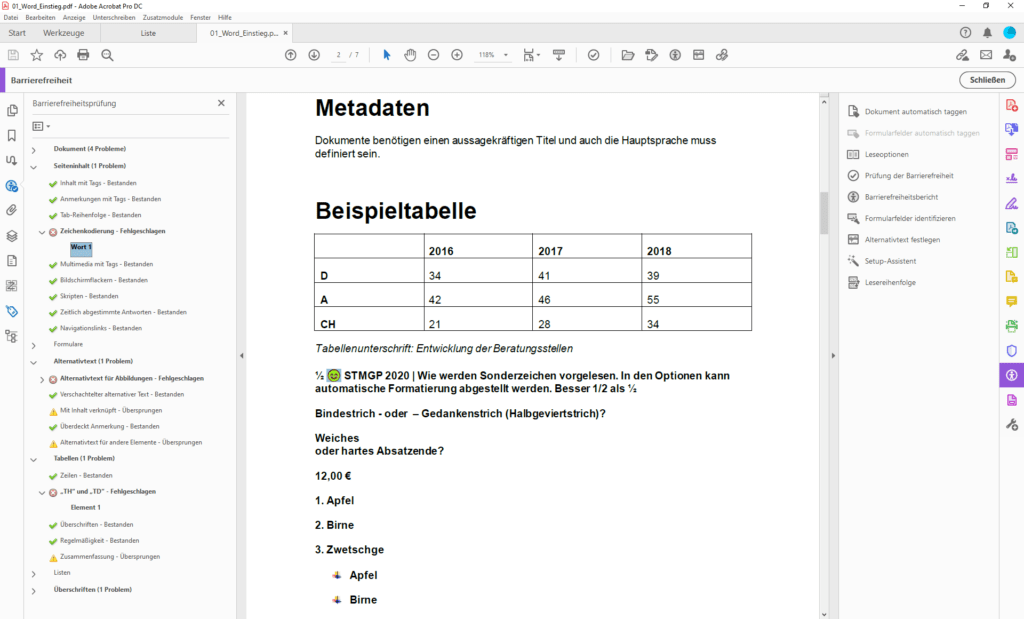Click the cloud upload icon
This screenshot has width=1024, height=619.
click(60, 56)
